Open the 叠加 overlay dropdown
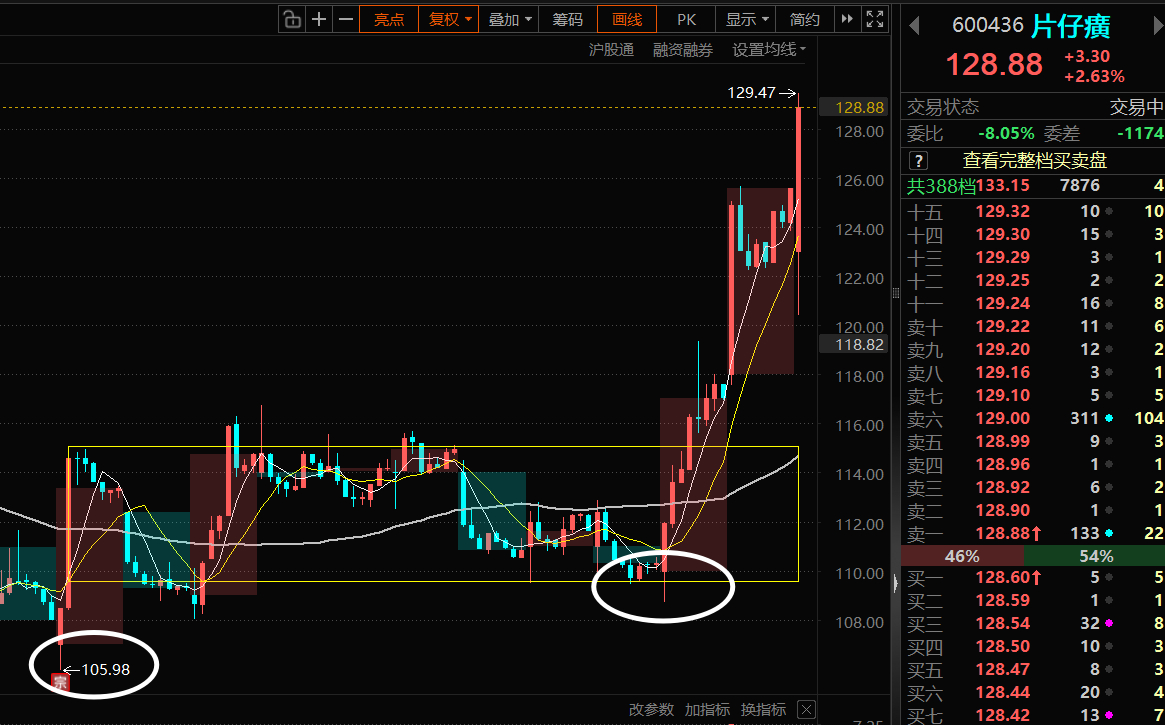Image resolution: width=1165 pixels, height=725 pixels. pyautogui.click(x=509, y=19)
